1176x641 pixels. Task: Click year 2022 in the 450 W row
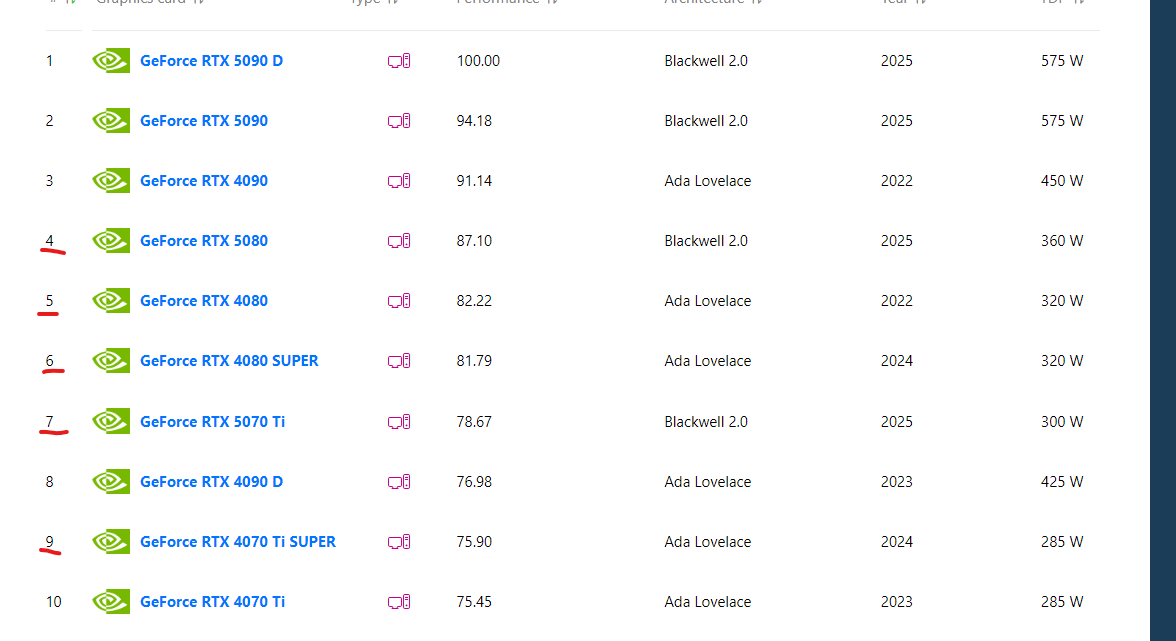pyautogui.click(x=897, y=181)
